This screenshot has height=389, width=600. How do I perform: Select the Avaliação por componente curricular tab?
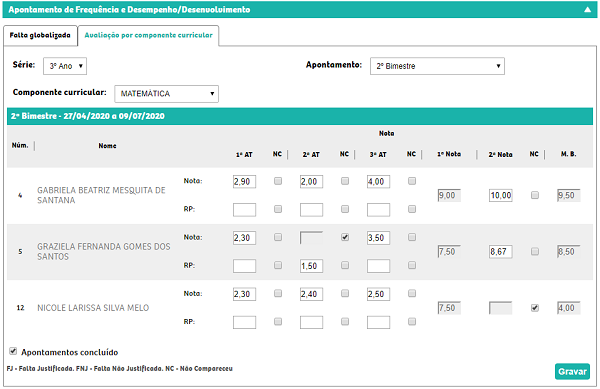148,36
